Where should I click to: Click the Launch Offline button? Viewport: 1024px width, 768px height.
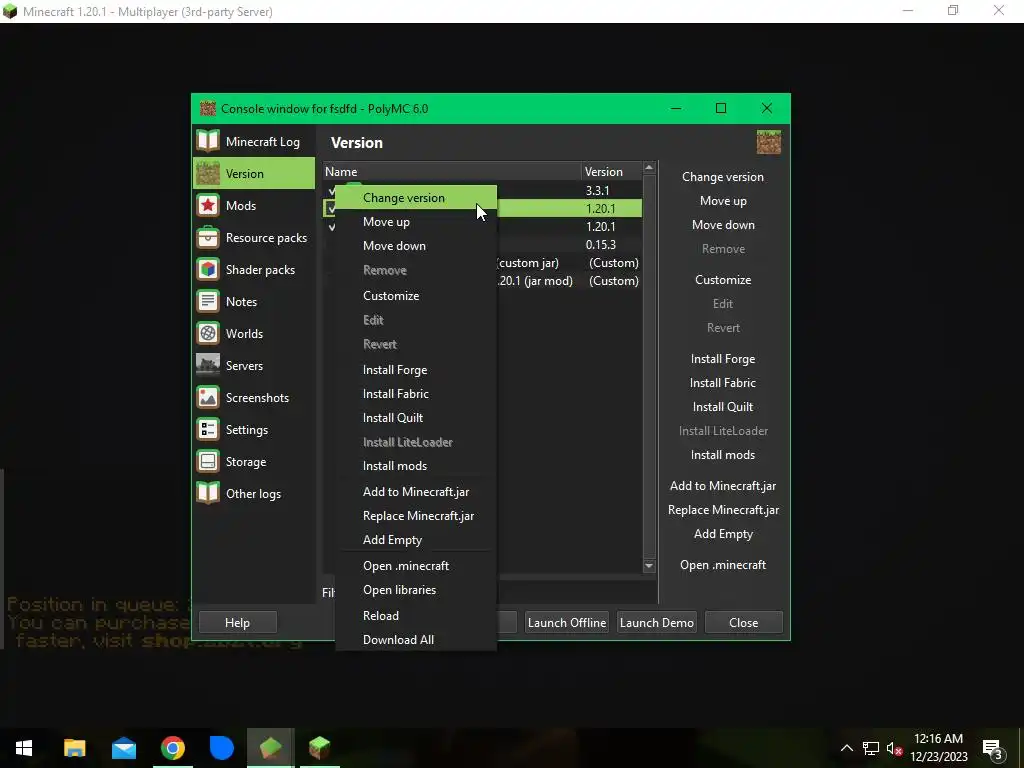[x=567, y=622]
